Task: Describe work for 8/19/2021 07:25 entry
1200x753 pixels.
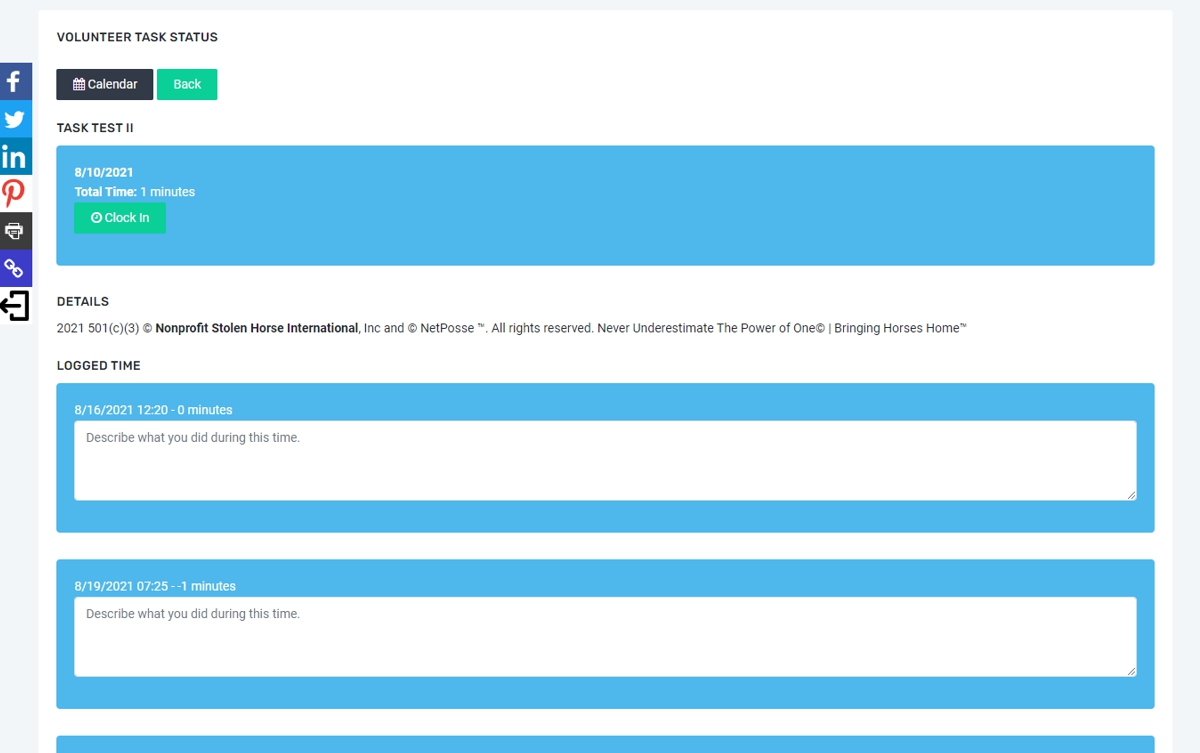Action: point(605,637)
